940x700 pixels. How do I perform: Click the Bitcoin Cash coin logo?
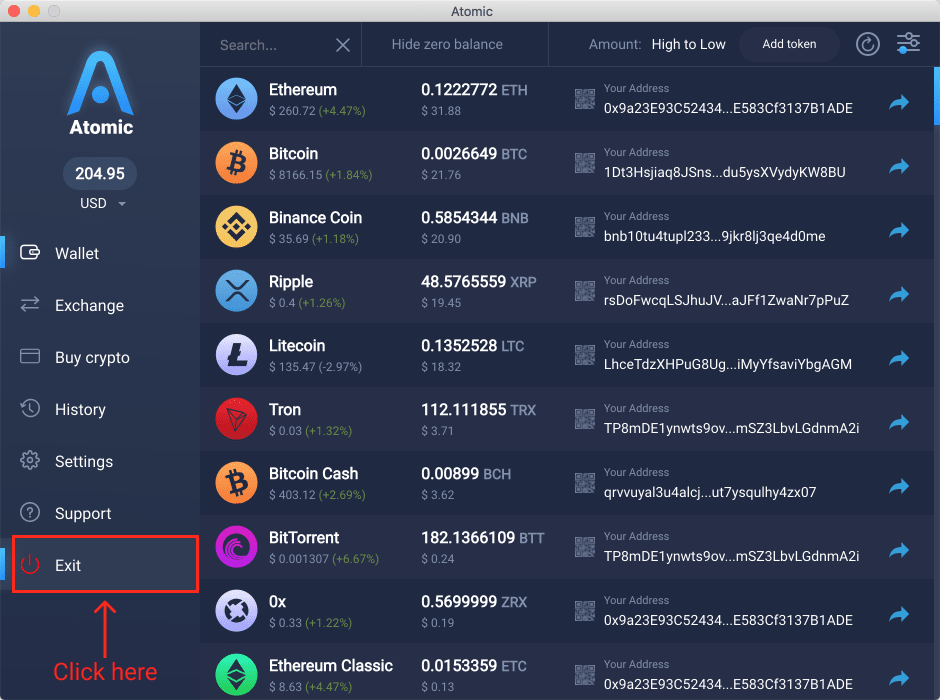pos(236,483)
